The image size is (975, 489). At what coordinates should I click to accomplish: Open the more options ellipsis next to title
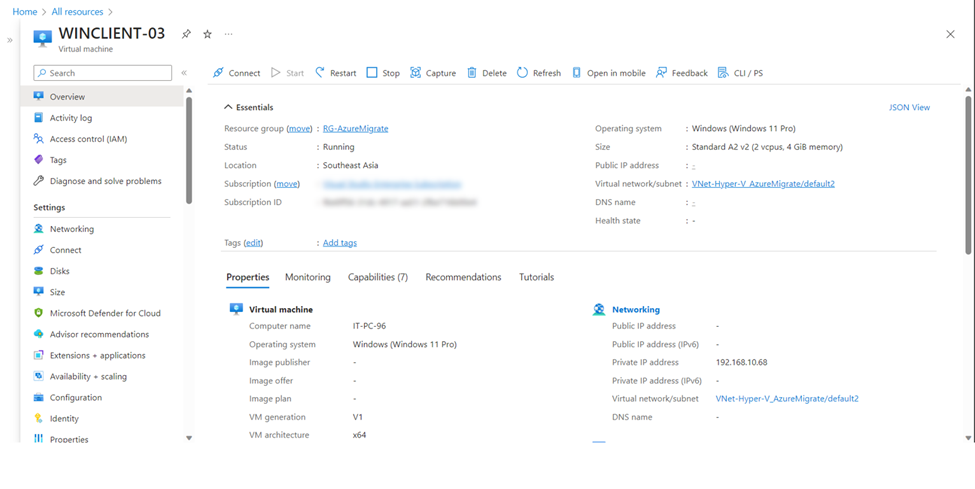229,34
